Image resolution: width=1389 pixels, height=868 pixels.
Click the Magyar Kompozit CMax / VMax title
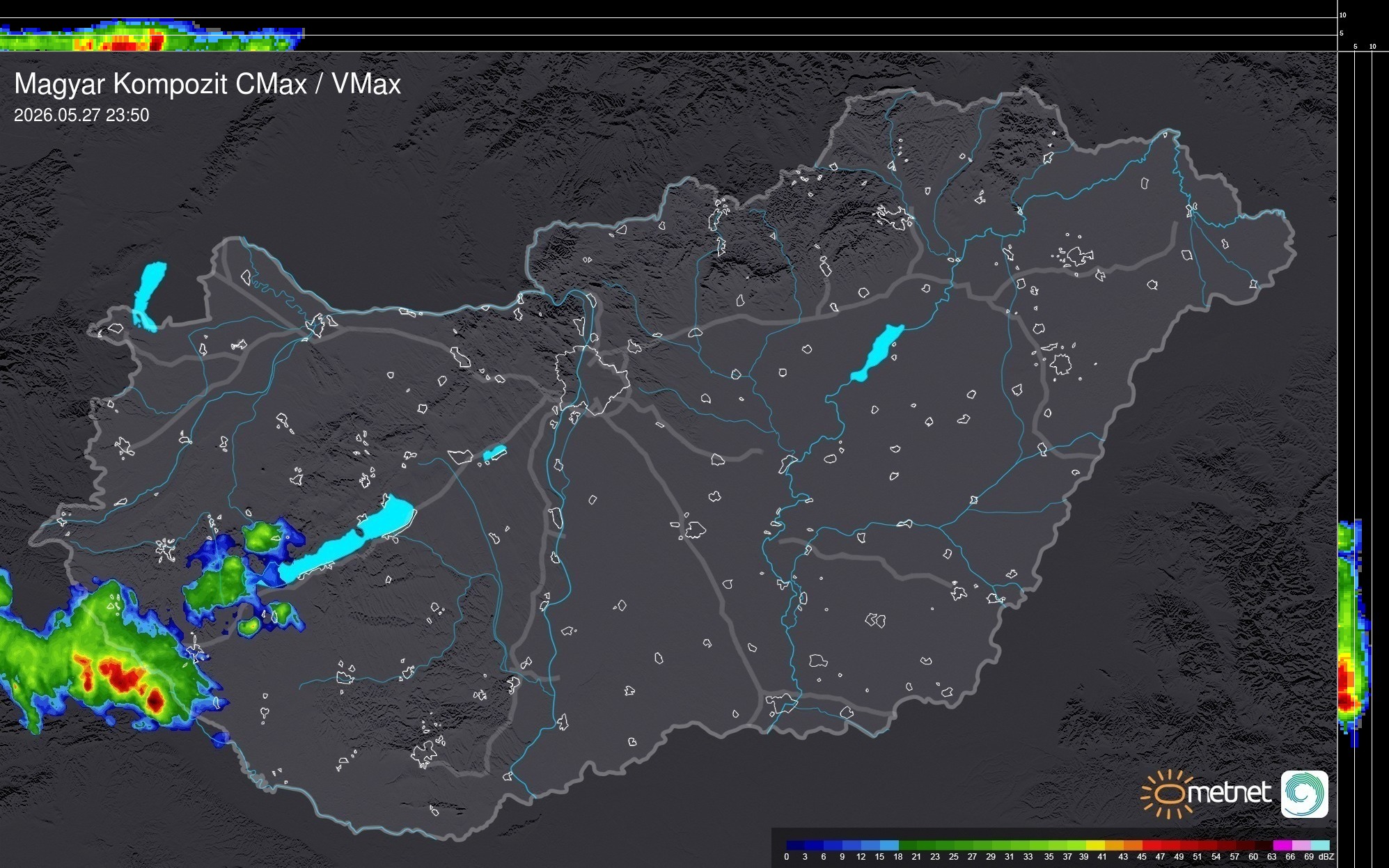click(207, 84)
